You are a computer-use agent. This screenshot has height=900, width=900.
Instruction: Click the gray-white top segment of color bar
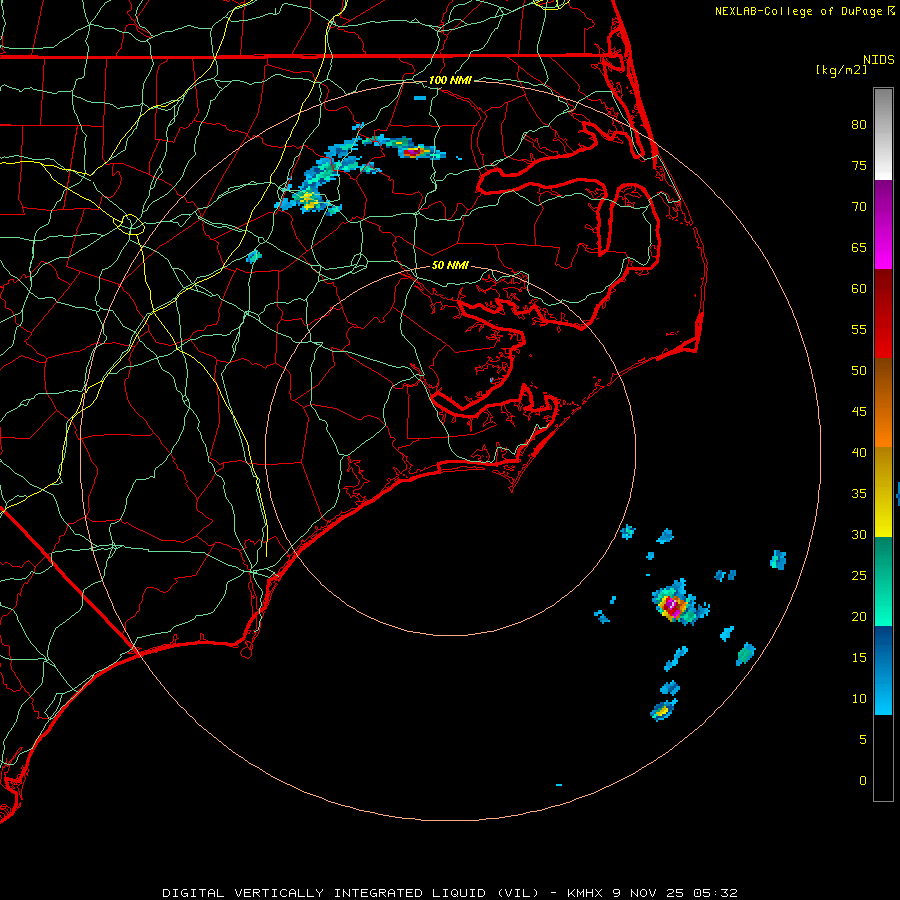(883, 134)
